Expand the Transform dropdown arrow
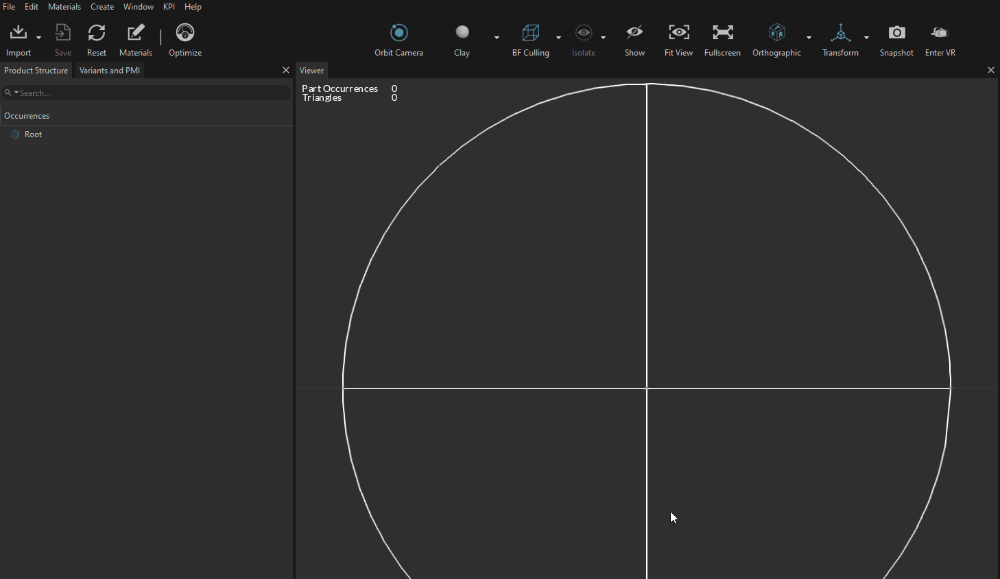 (x=867, y=37)
